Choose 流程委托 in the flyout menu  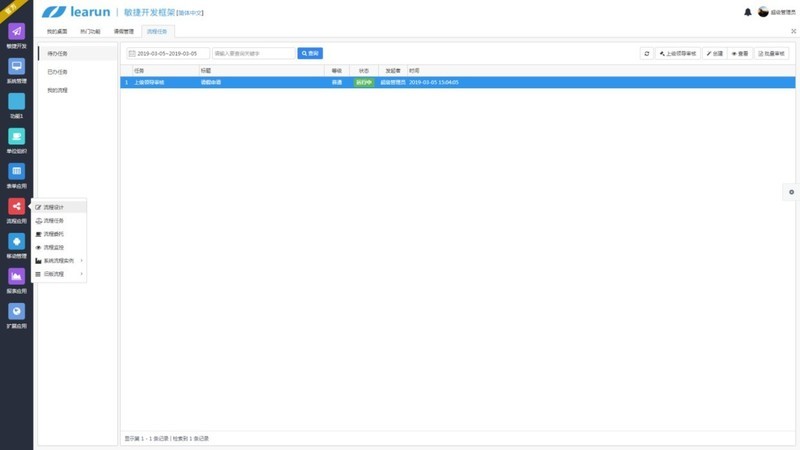tap(59, 234)
